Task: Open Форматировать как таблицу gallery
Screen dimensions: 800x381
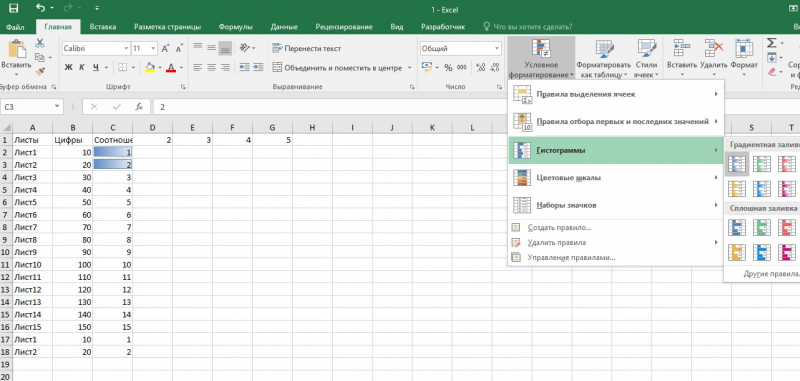Action: (x=604, y=58)
